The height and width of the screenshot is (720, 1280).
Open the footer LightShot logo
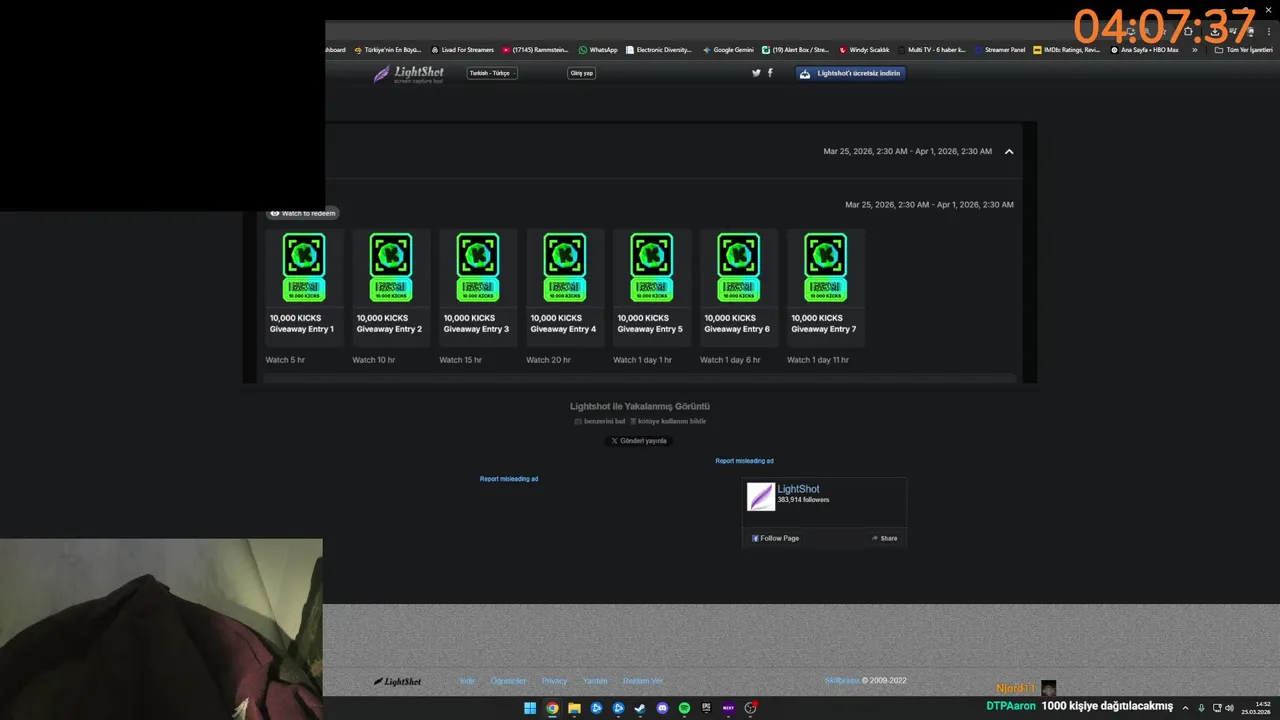[397, 682]
